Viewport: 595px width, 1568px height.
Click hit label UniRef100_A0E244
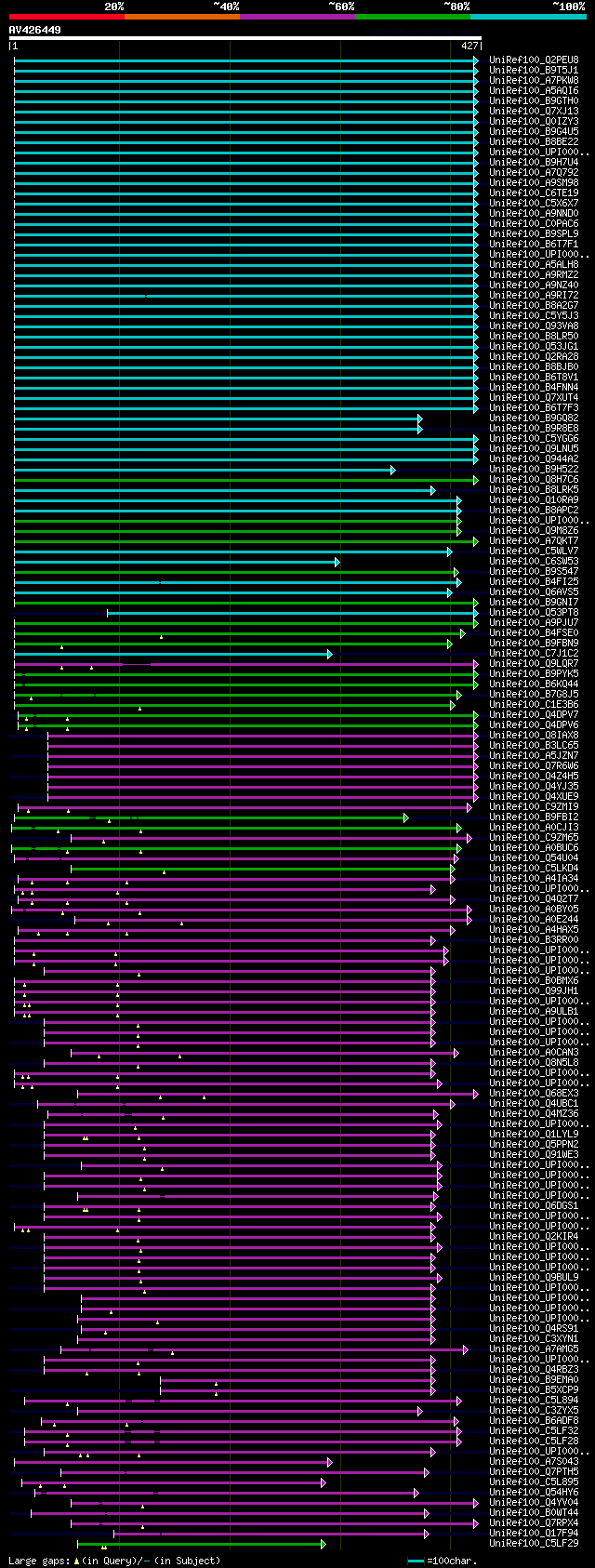534,919
